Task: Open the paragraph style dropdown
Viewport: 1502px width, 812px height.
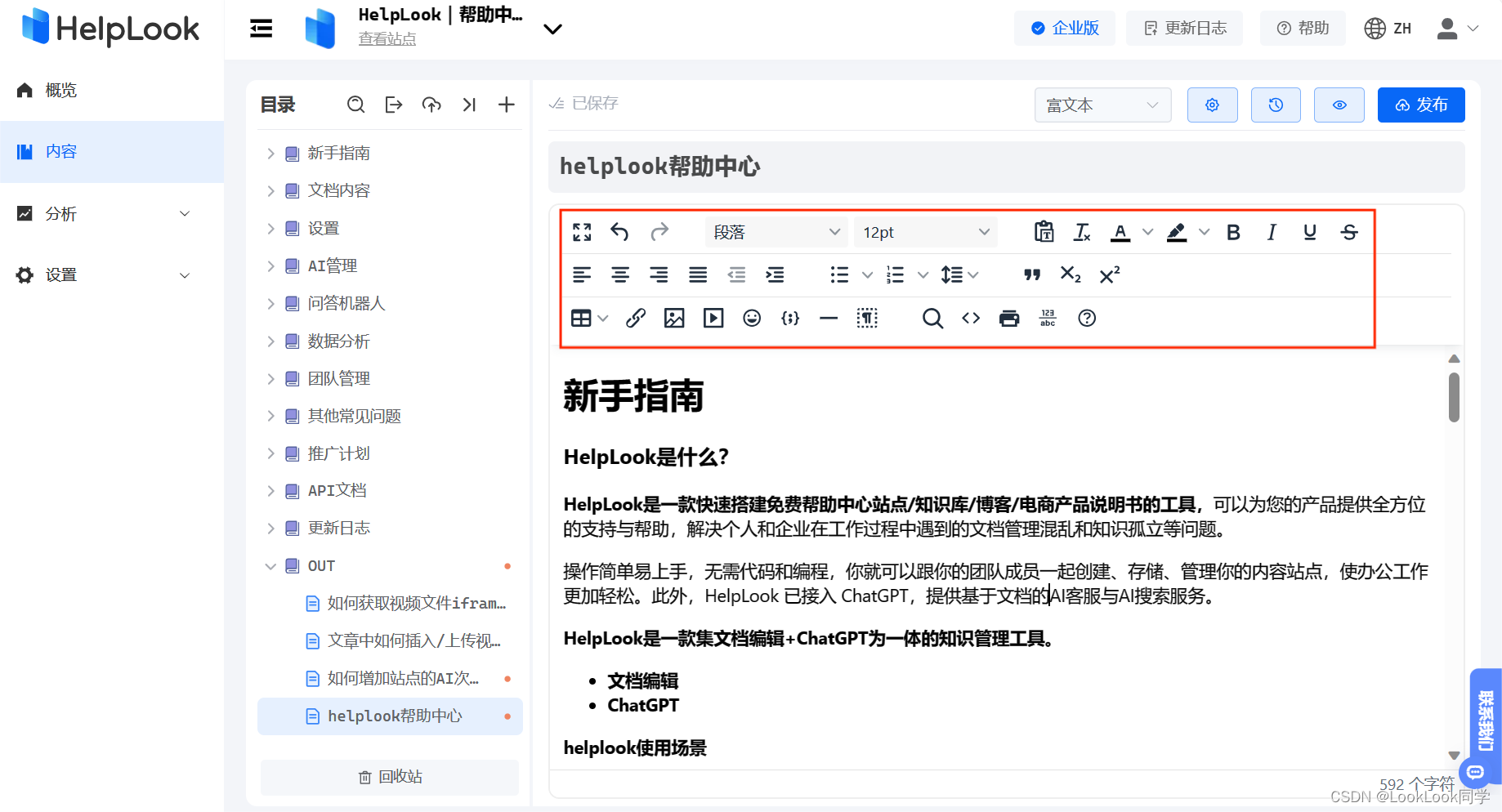Action: (x=774, y=232)
